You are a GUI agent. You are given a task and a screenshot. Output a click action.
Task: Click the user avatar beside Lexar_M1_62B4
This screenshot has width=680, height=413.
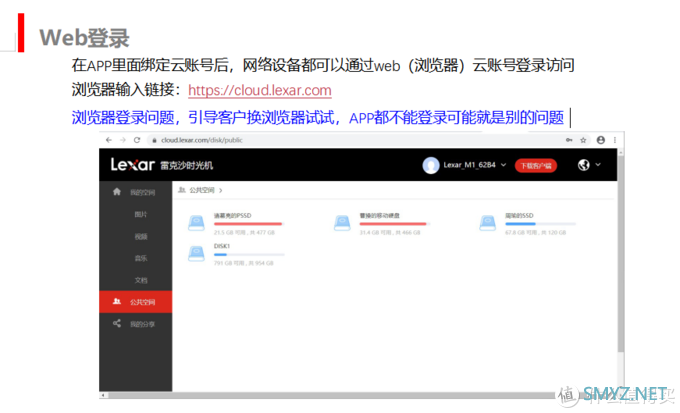click(431, 165)
